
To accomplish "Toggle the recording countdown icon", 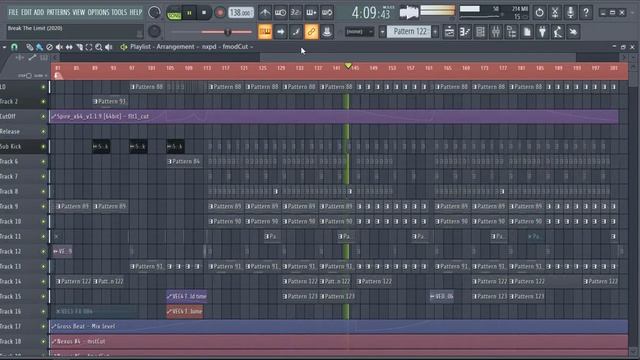I will (296, 13).
